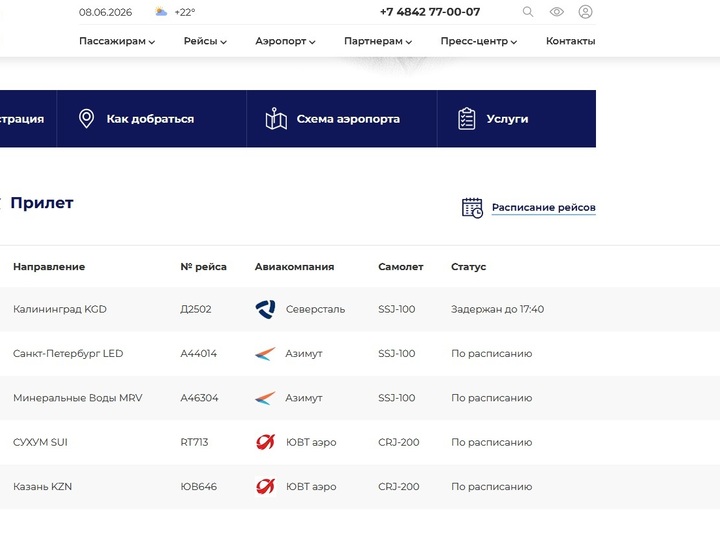Image resolution: width=720 pixels, height=552 pixels.
Task: Call the phone number +7 4842 77-00-07
Action: click(x=430, y=12)
